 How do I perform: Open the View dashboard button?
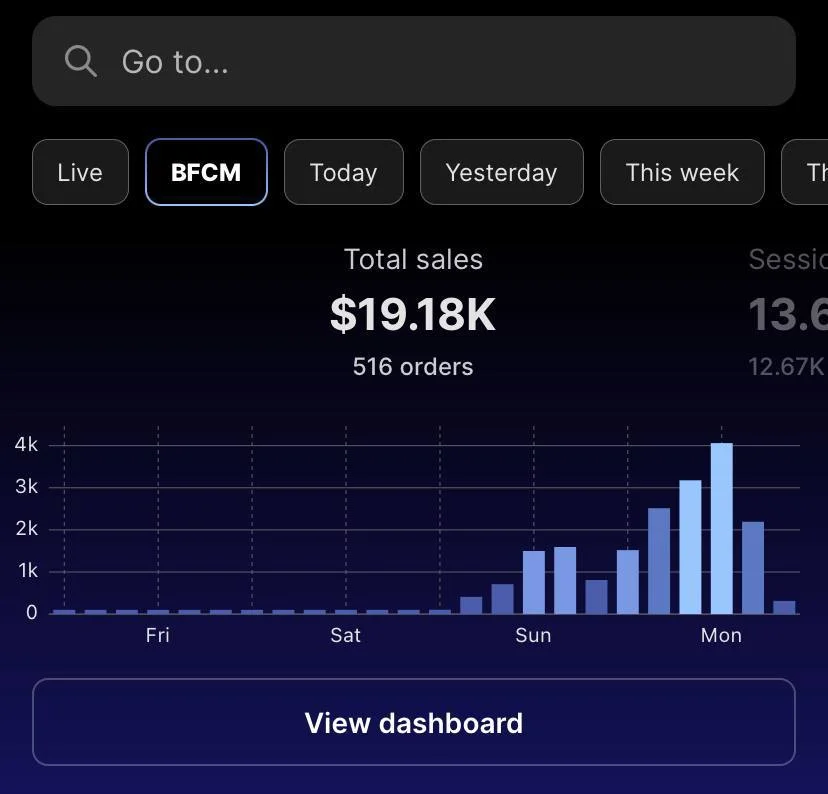pyautogui.click(x=413, y=722)
